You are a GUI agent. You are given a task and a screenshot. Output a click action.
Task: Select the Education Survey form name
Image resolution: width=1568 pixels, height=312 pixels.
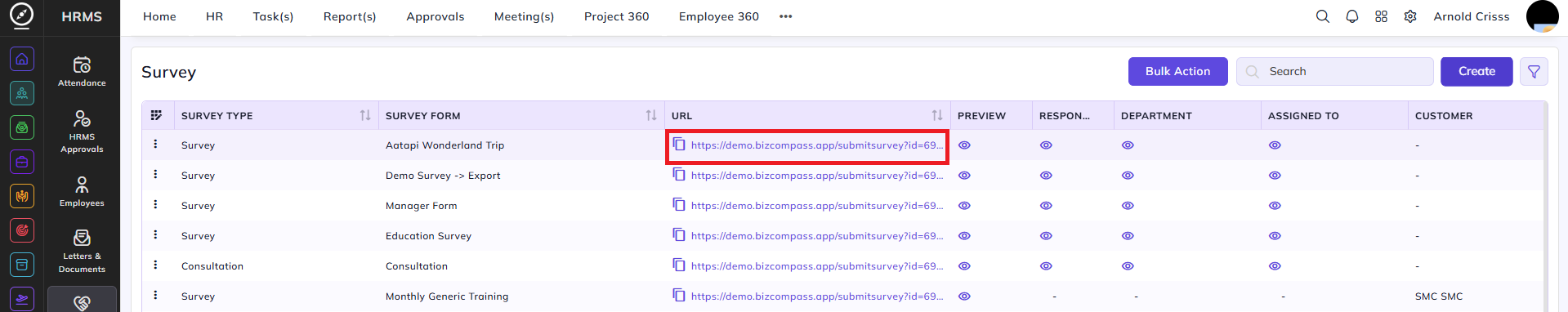tap(428, 236)
